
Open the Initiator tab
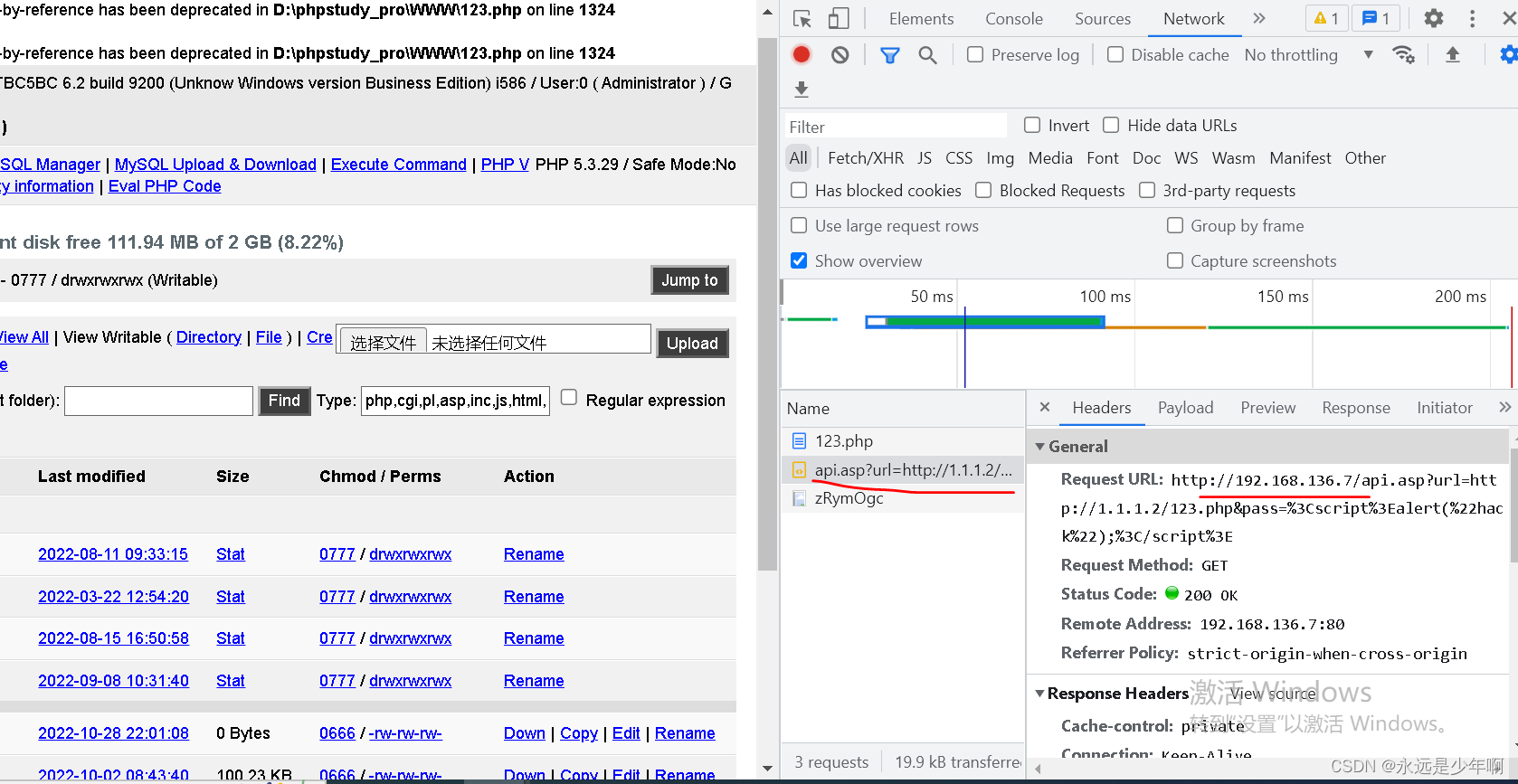pos(1444,408)
